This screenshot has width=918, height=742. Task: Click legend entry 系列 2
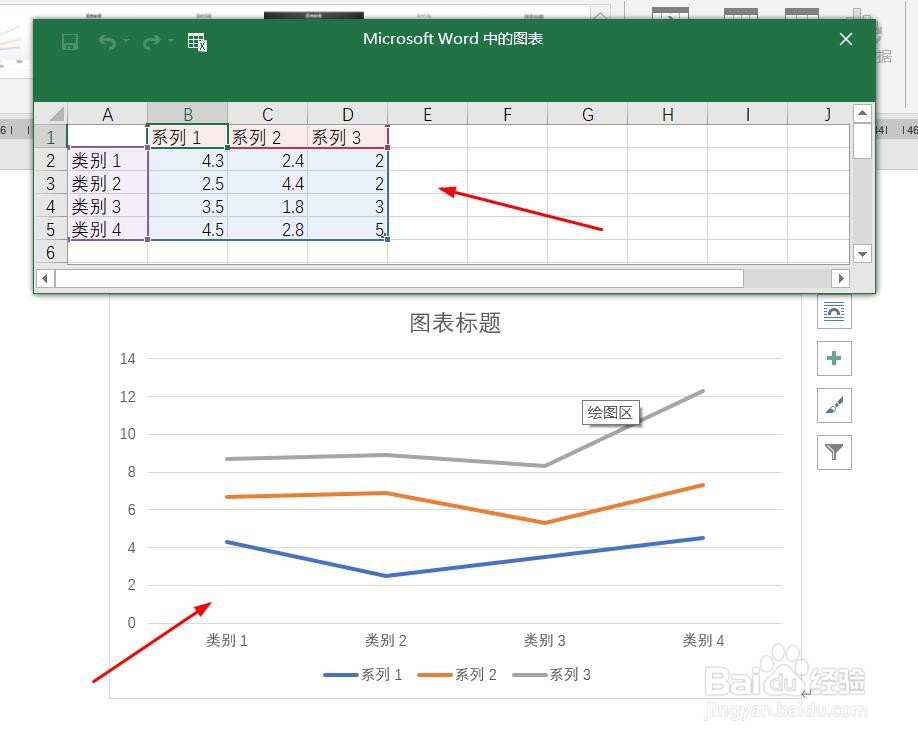[x=457, y=675]
